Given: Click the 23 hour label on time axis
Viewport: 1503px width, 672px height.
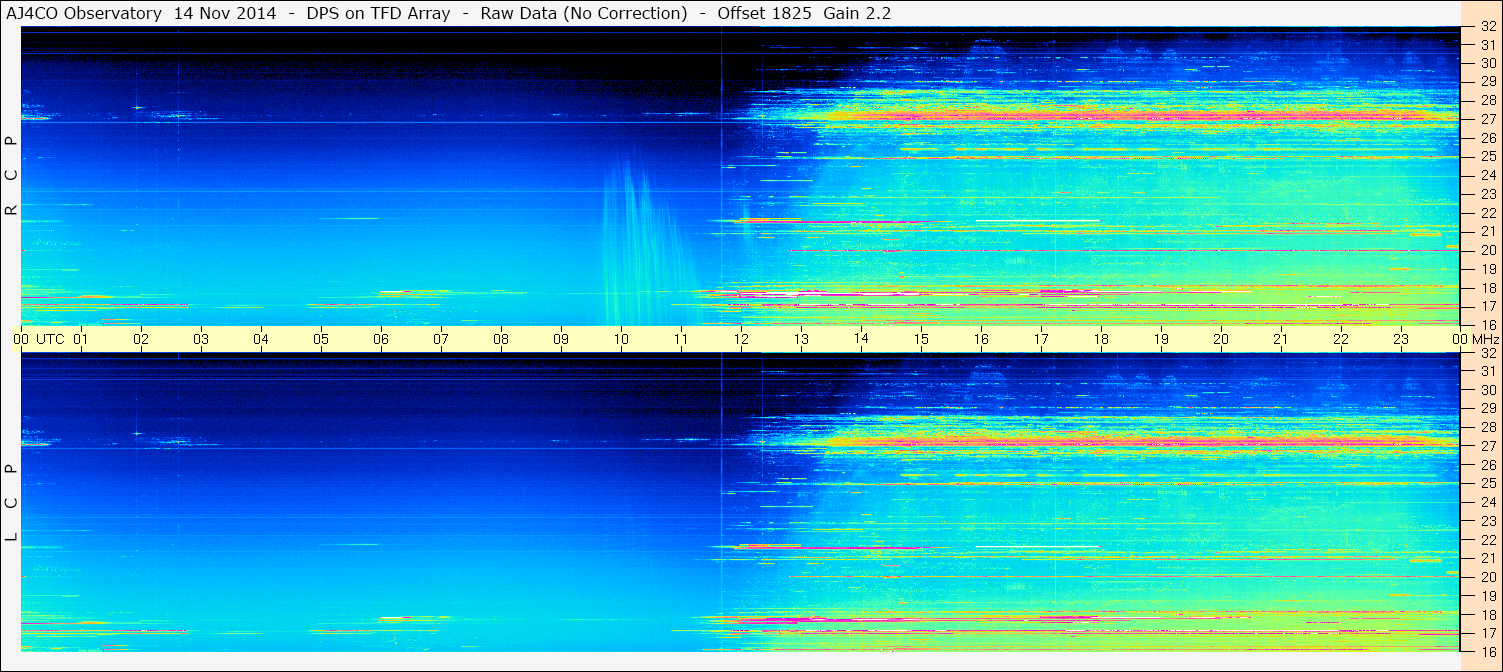Looking at the screenshot, I should click(x=1401, y=339).
